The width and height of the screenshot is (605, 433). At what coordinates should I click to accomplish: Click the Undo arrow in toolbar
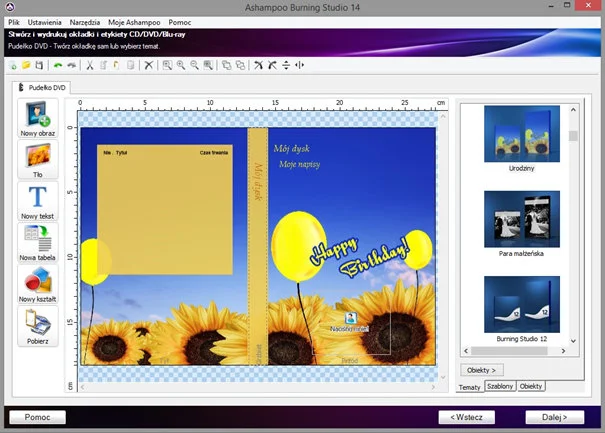58,65
